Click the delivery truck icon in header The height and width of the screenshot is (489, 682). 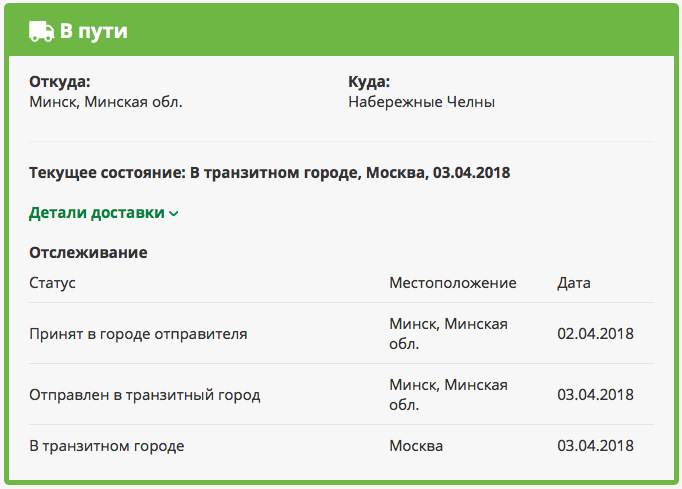(x=42, y=31)
